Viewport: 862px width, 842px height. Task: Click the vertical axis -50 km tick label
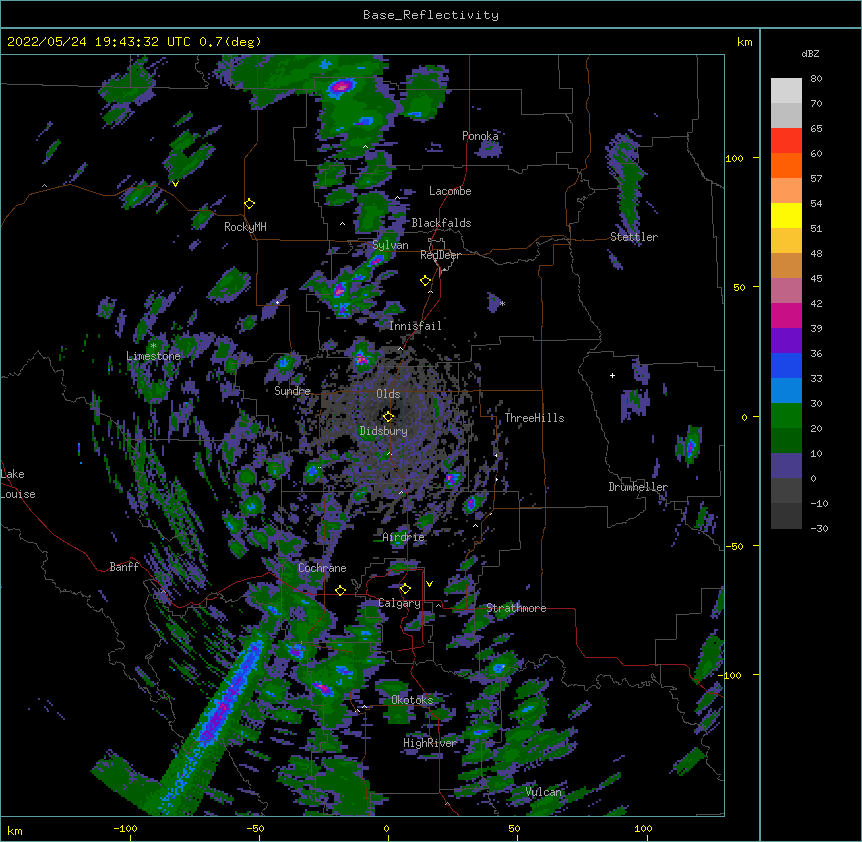pos(734,546)
